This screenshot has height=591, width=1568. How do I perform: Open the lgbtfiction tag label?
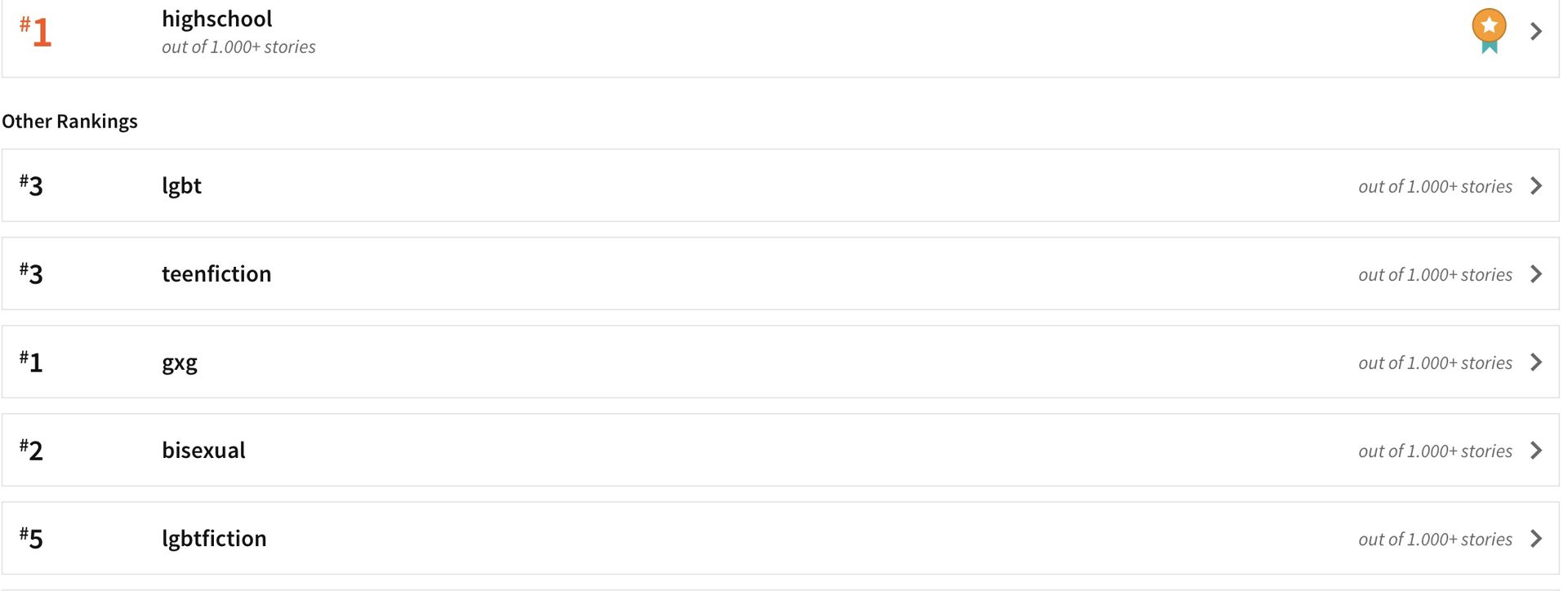[214, 539]
